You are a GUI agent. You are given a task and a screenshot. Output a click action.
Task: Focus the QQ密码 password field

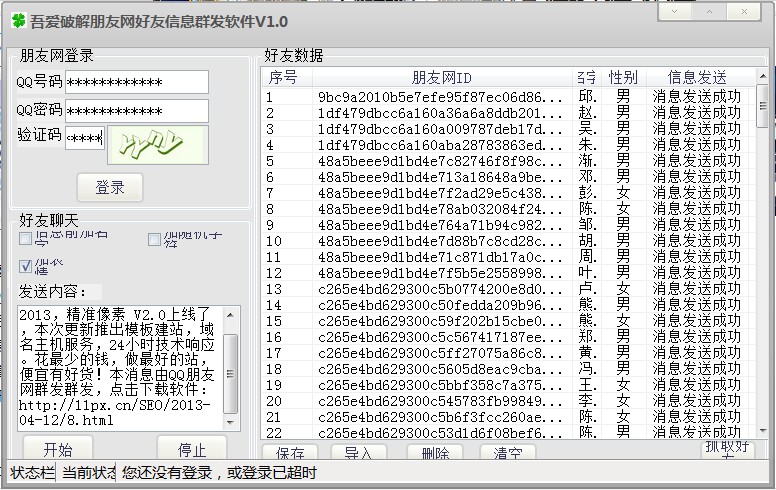tap(137, 111)
